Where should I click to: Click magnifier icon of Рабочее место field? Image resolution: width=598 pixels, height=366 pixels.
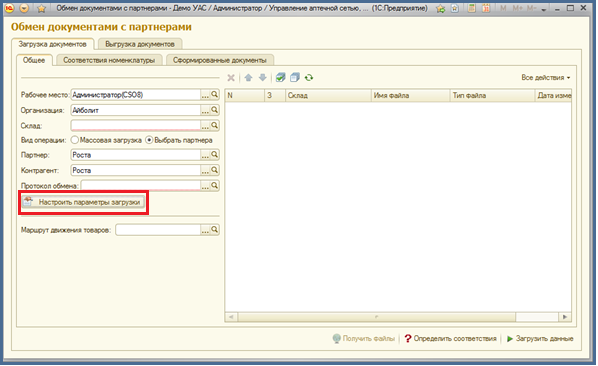click(x=215, y=95)
